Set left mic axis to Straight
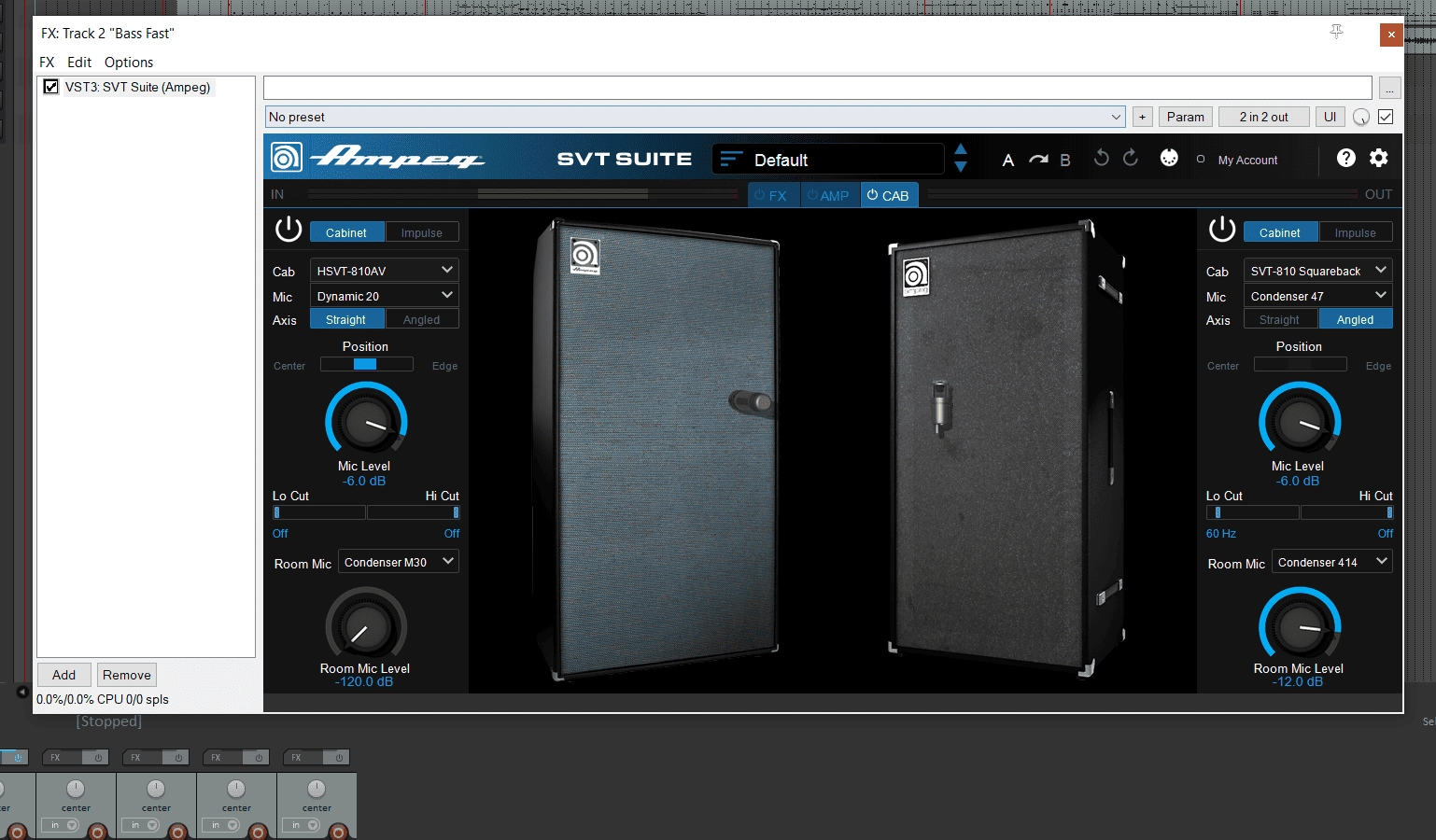The width and height of the screenshot is (1436, 840). pyautogui.click(x=346, y=319)
